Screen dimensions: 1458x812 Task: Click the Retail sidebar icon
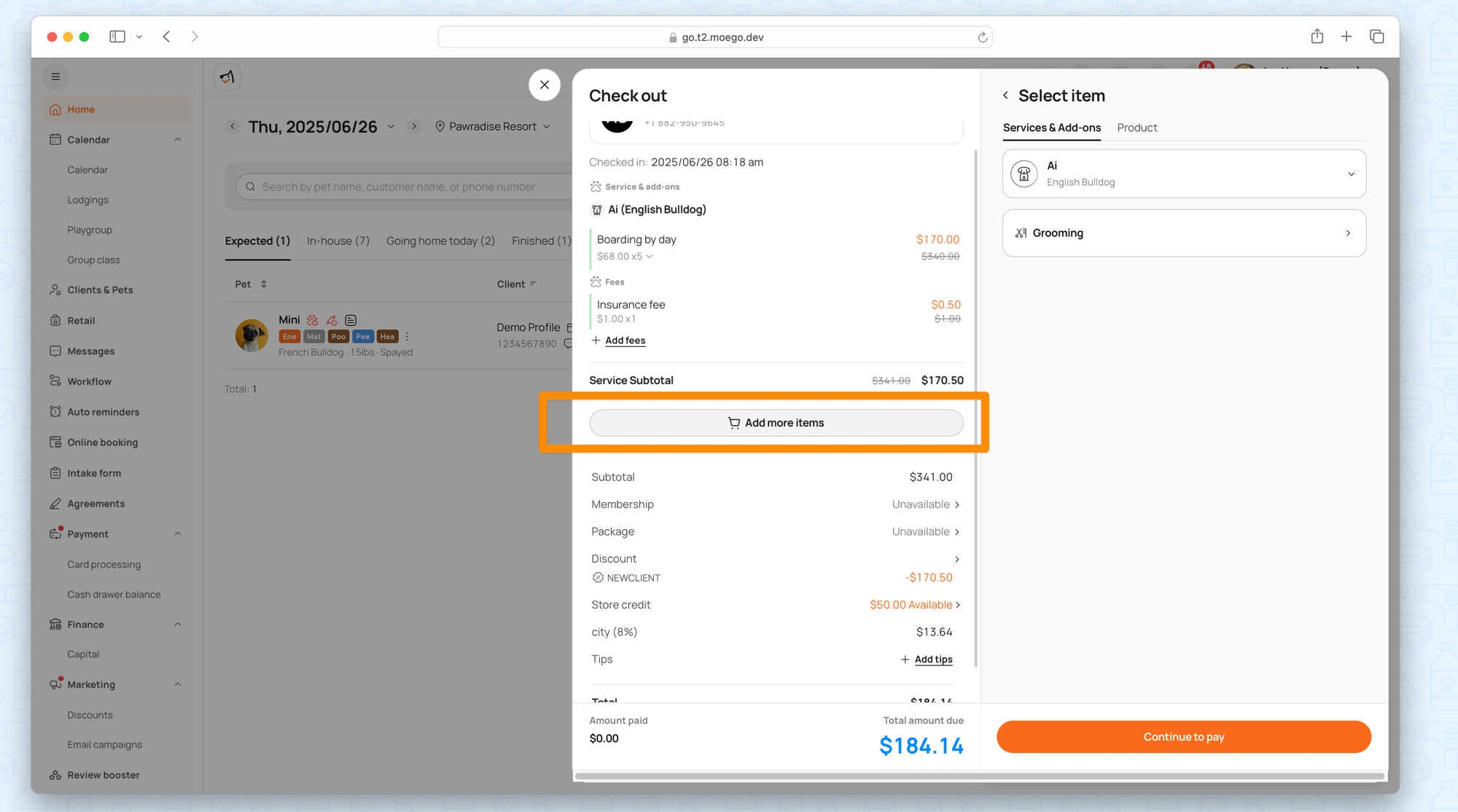point(55,321)
